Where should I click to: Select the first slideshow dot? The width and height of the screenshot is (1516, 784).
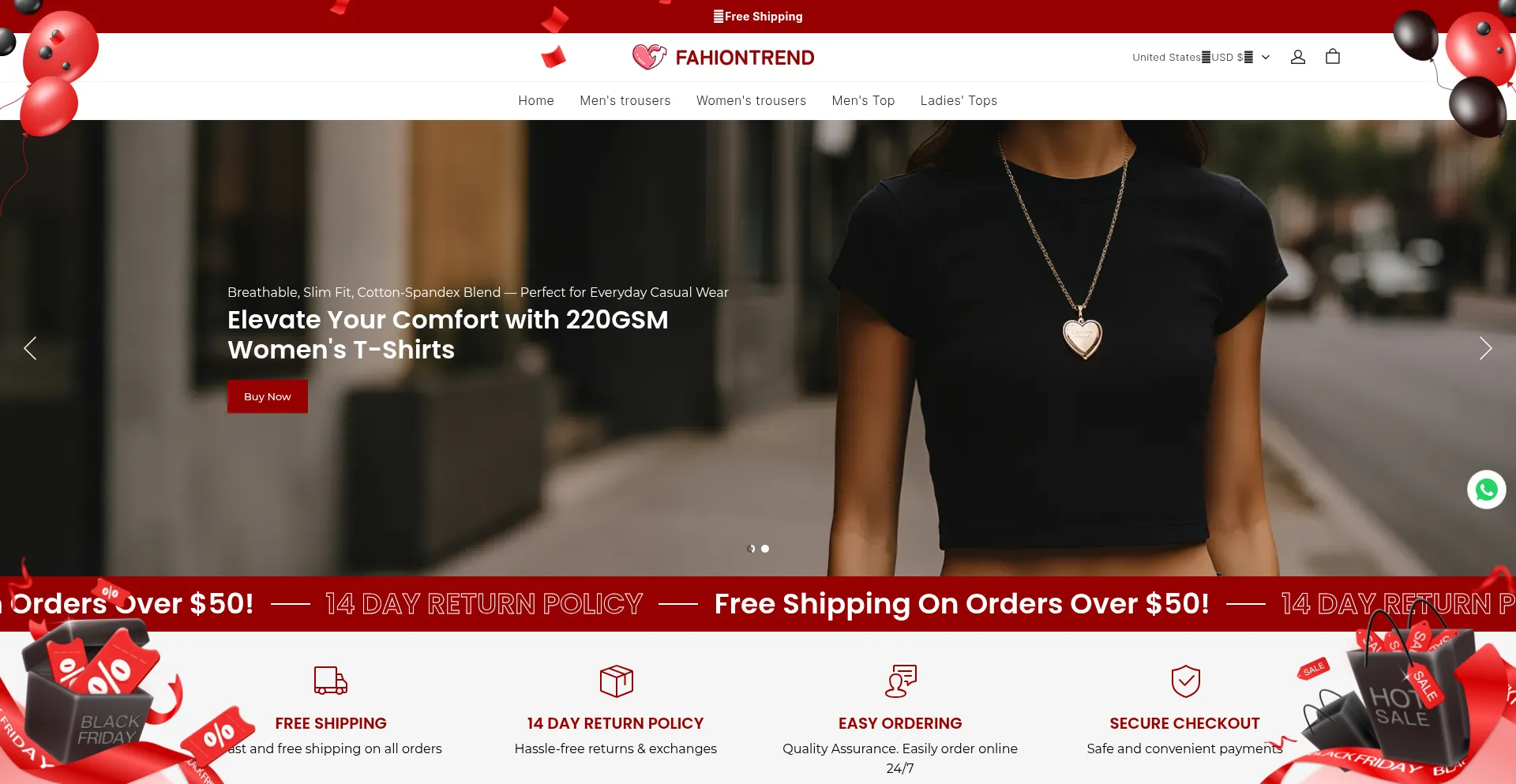[751, 549]
